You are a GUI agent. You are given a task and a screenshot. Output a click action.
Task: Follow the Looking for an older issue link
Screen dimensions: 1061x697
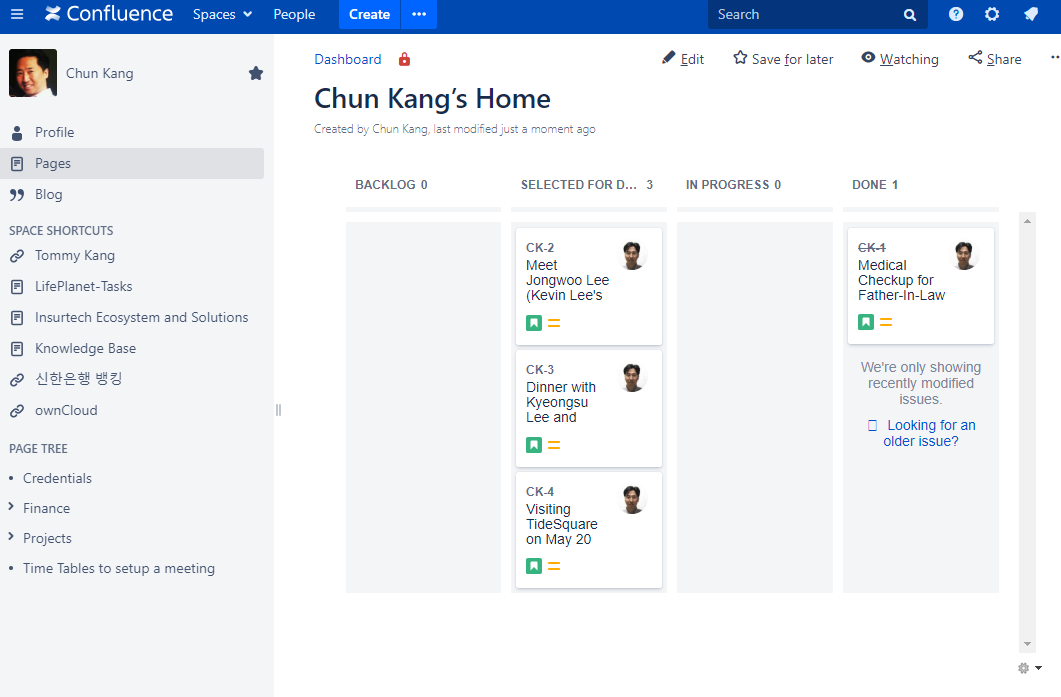[929, 433]
